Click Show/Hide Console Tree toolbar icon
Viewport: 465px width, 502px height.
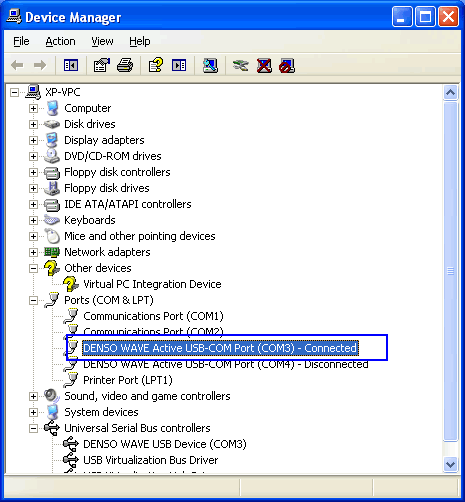tap(71, 65)
